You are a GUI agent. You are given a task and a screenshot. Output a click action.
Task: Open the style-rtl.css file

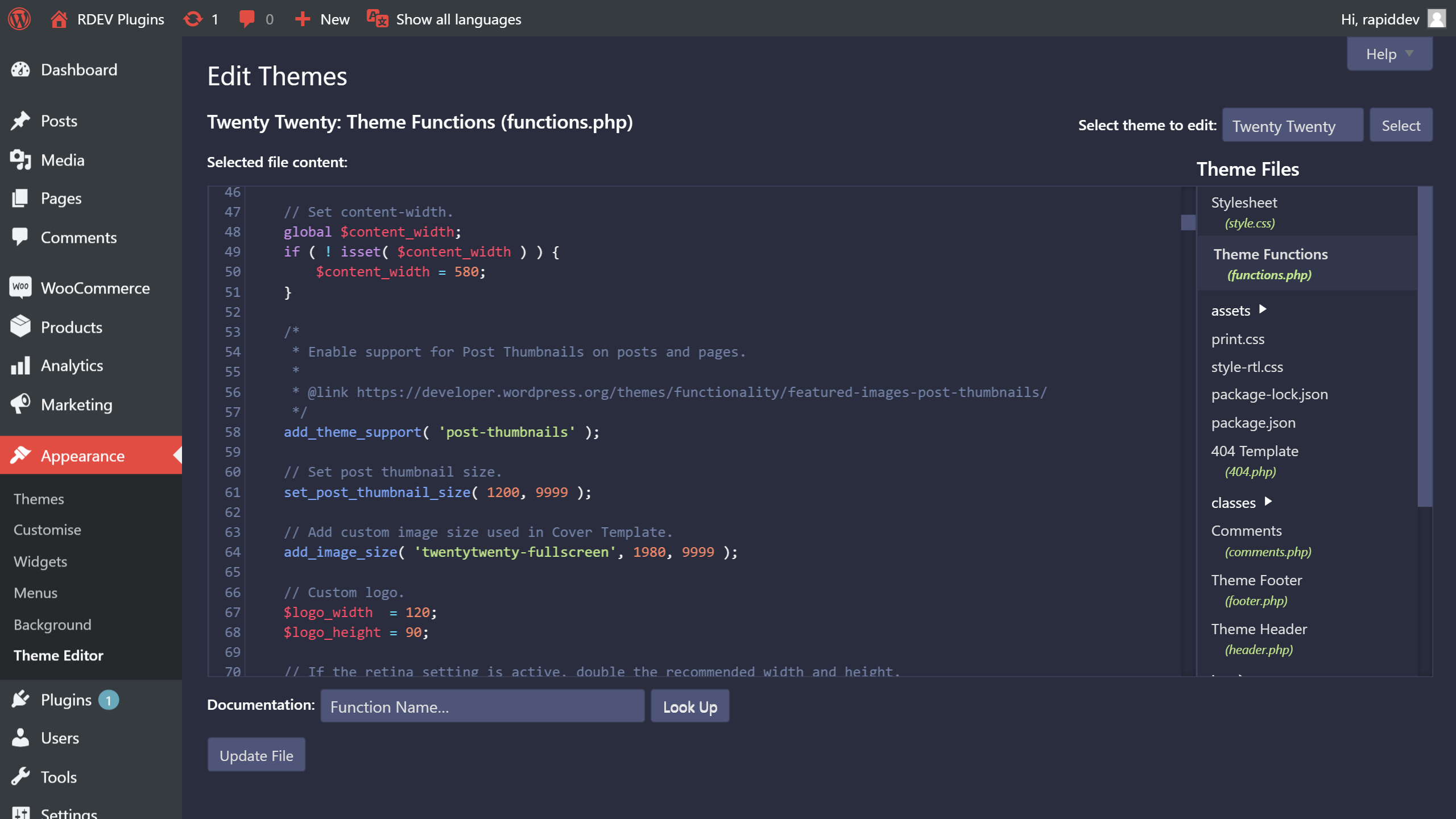(x=1247, y=366)
